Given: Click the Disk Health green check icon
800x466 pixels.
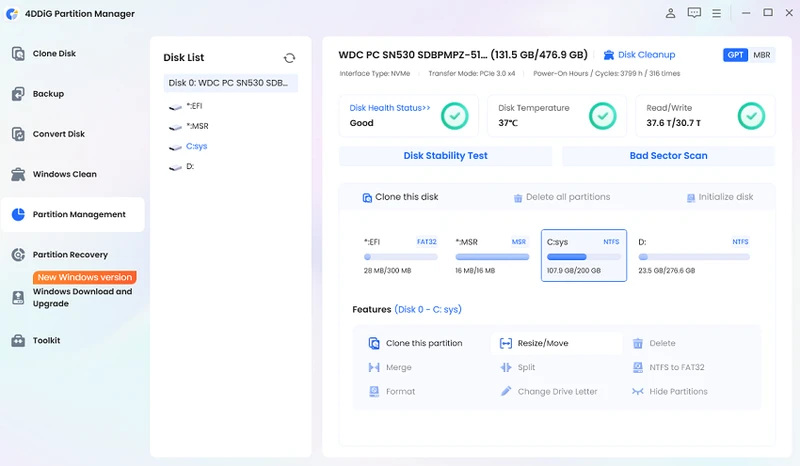Looking at the screenshot, I should (x=455, y=116).
